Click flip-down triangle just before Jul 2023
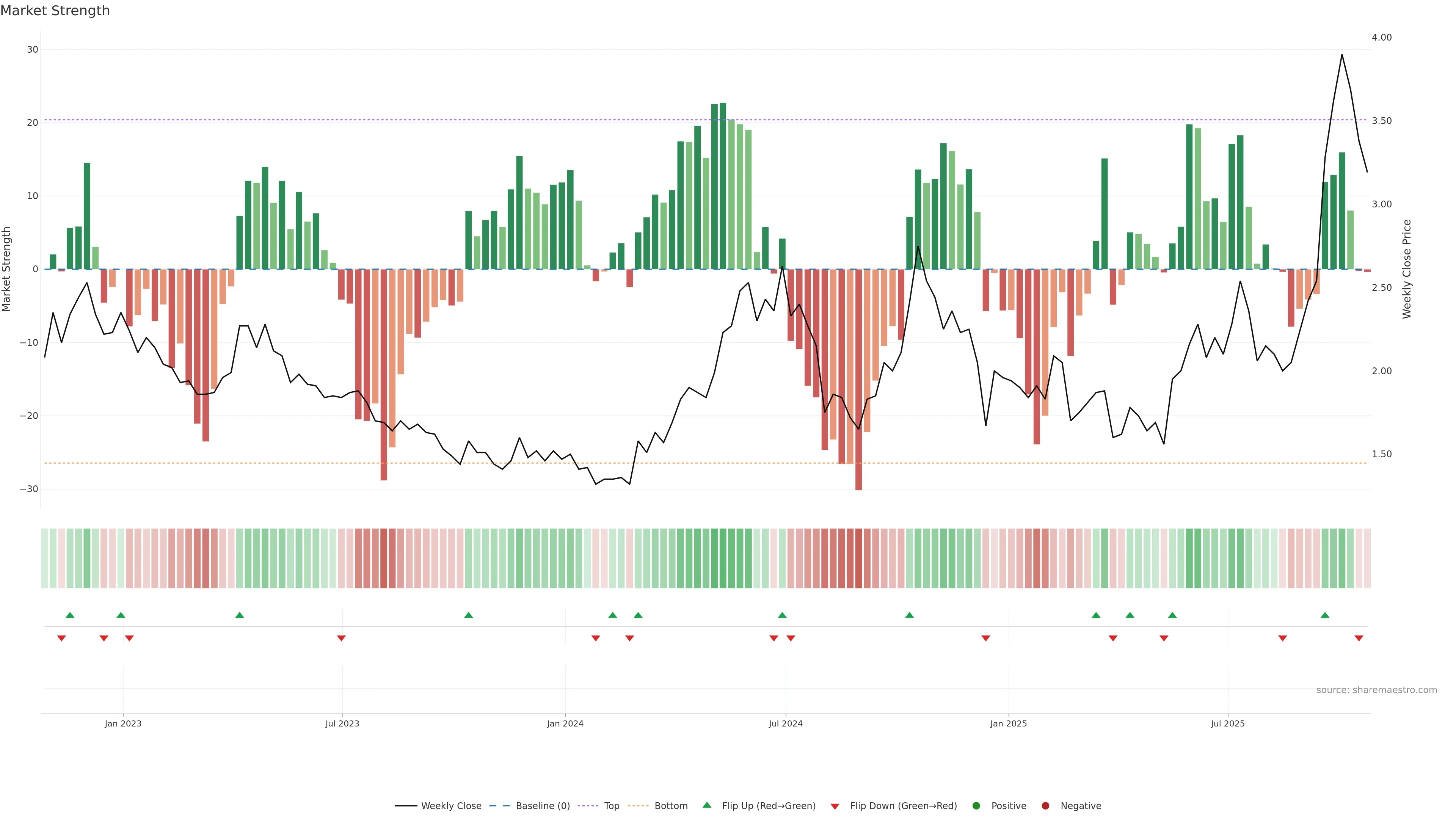The height and width of the screenshot is (819, 1456). pyautogui.click(x=341, y=638)
